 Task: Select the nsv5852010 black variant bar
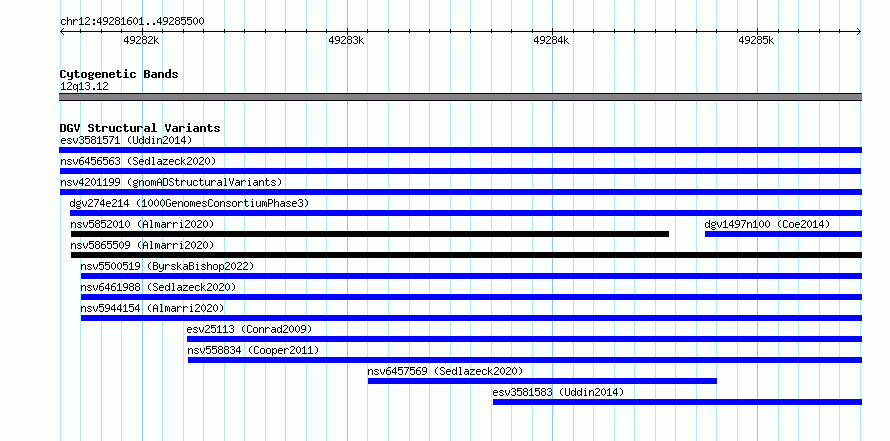click(370, 234)
